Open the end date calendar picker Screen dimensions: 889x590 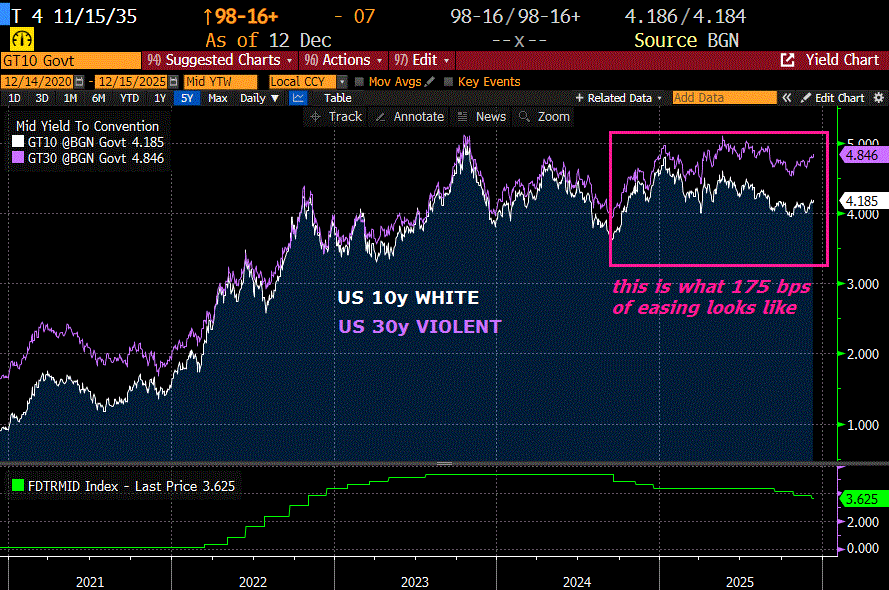(x=173, y=82)
